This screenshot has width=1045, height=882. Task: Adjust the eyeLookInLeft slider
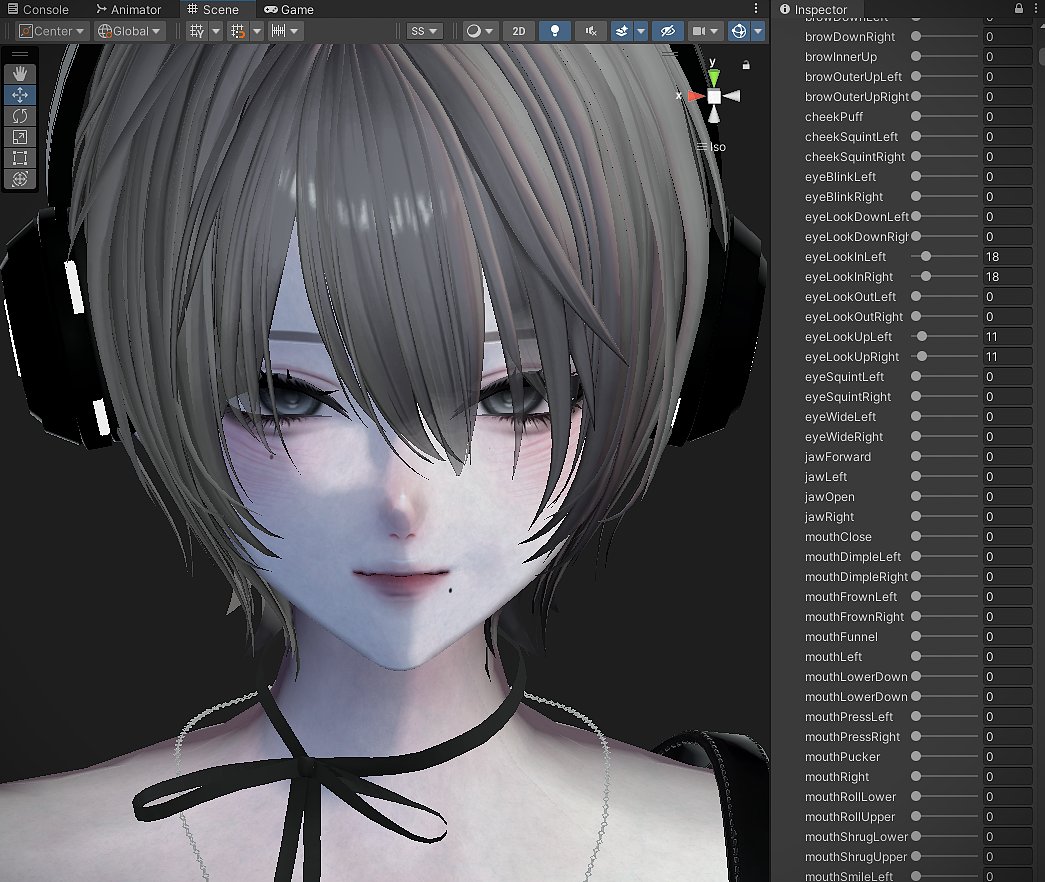pos(946,257)
